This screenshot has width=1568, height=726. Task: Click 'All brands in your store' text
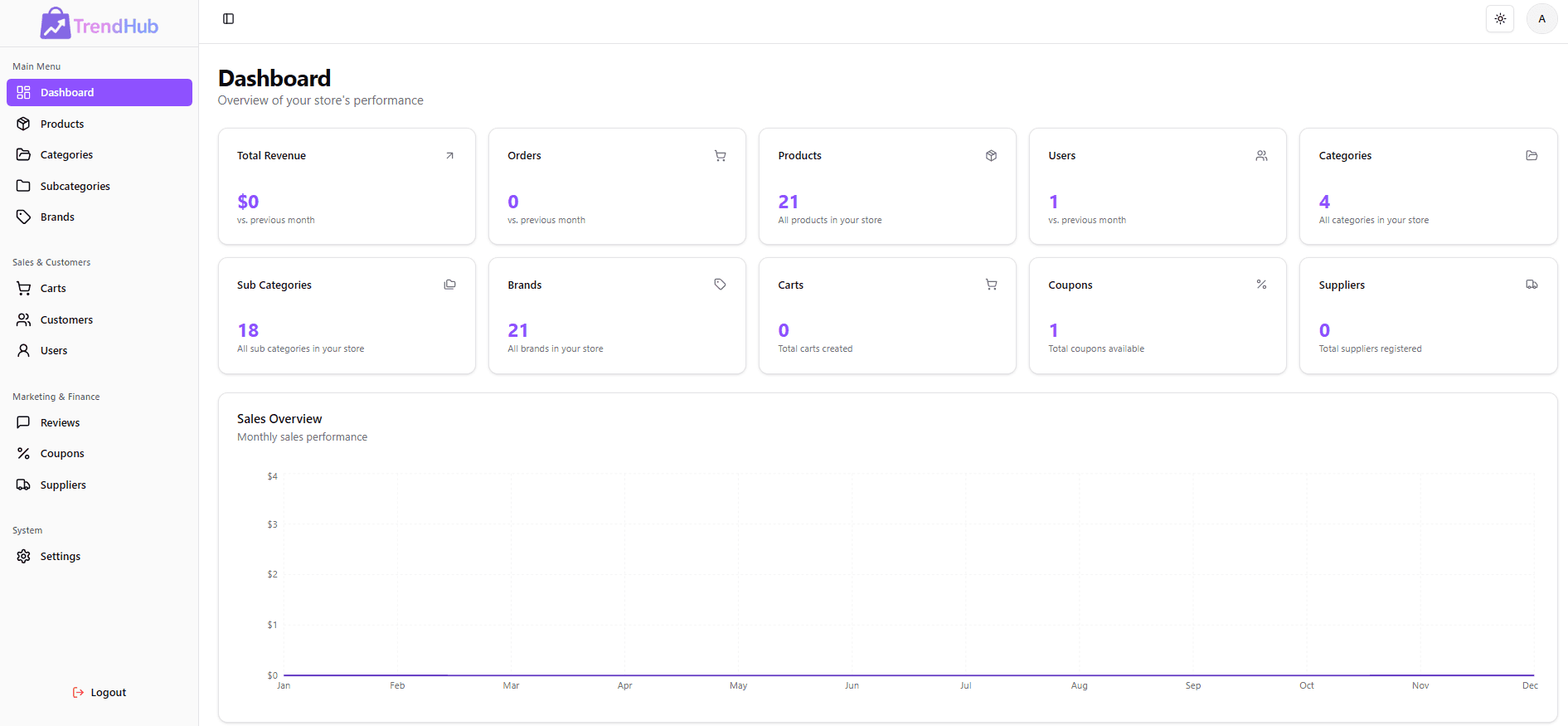point(556,348)
